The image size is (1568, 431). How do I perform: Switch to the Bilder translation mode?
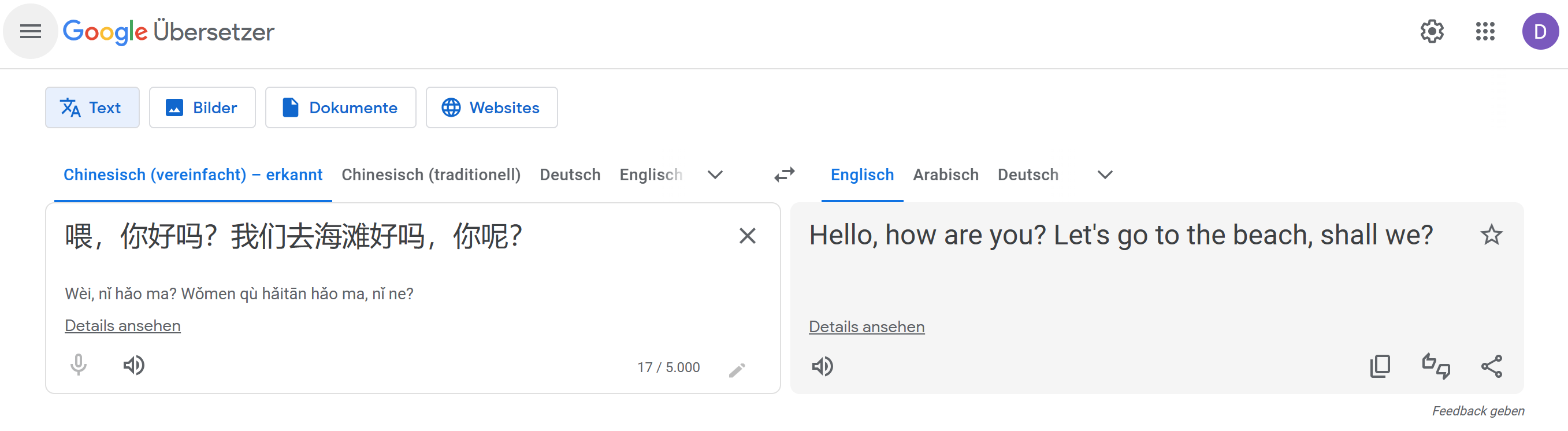(202, 107)
